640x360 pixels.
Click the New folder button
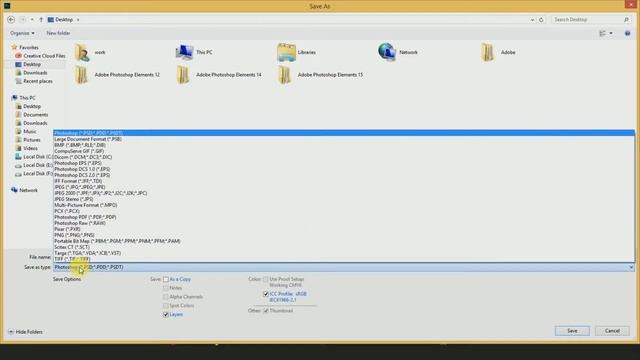click(x=58, y=33)
